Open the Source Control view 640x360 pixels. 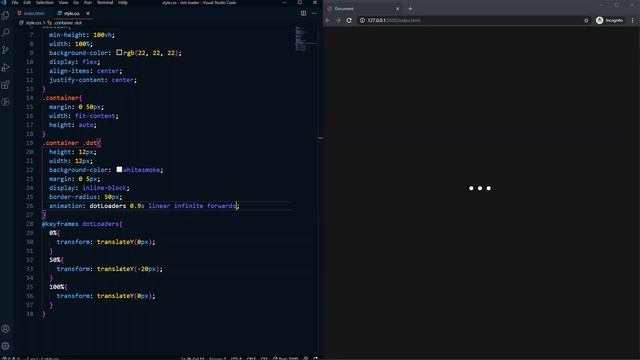(5, 50)
